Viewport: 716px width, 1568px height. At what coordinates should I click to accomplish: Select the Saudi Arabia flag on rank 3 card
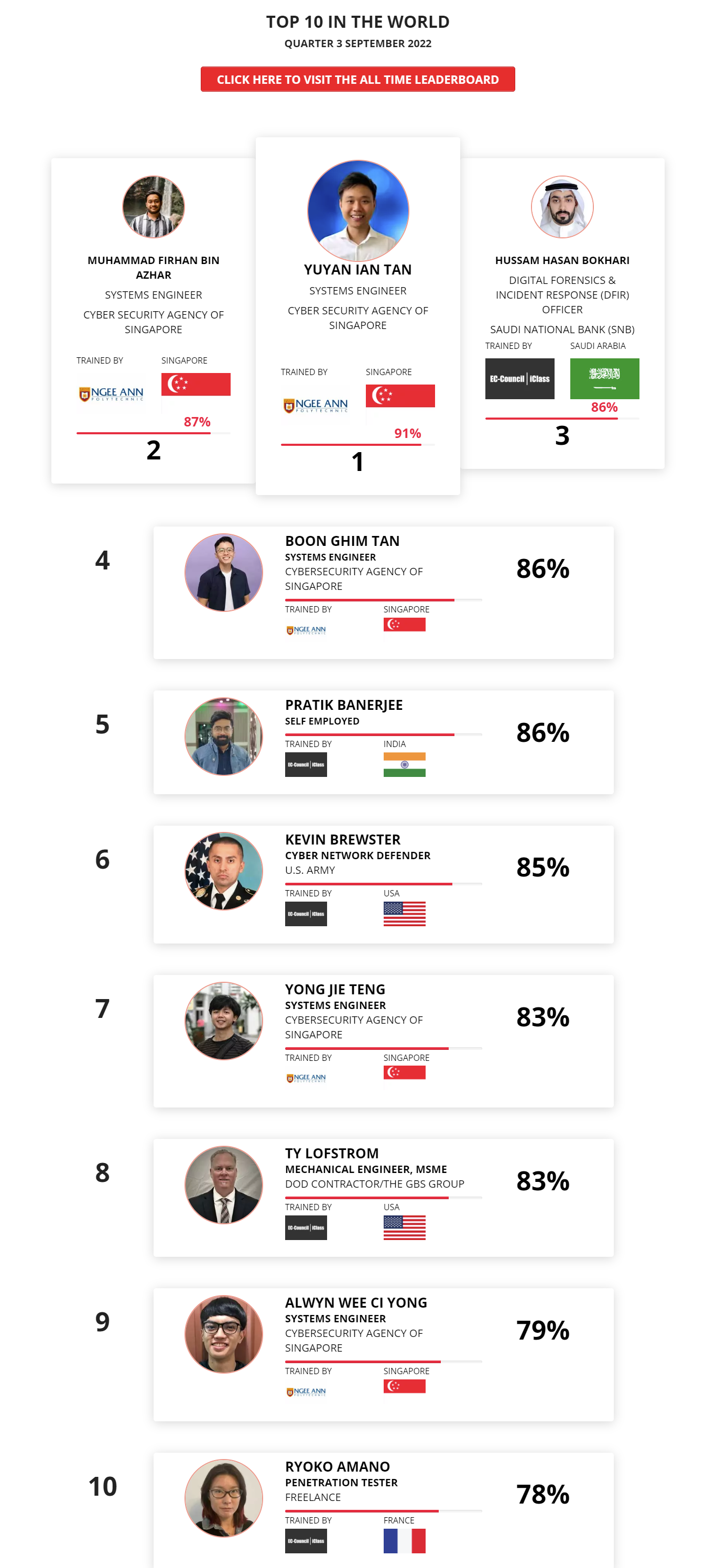(x=604, y=378)
